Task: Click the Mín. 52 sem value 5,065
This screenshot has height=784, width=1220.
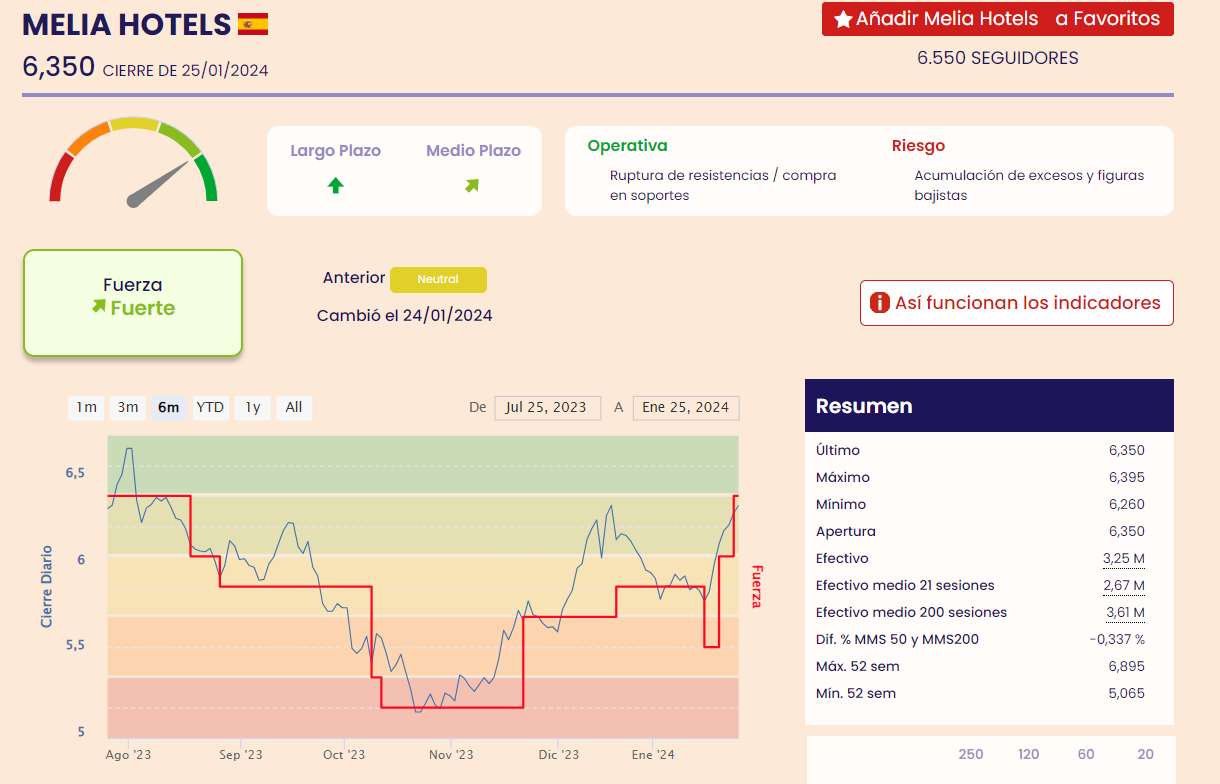Action: pos(1127,693)
